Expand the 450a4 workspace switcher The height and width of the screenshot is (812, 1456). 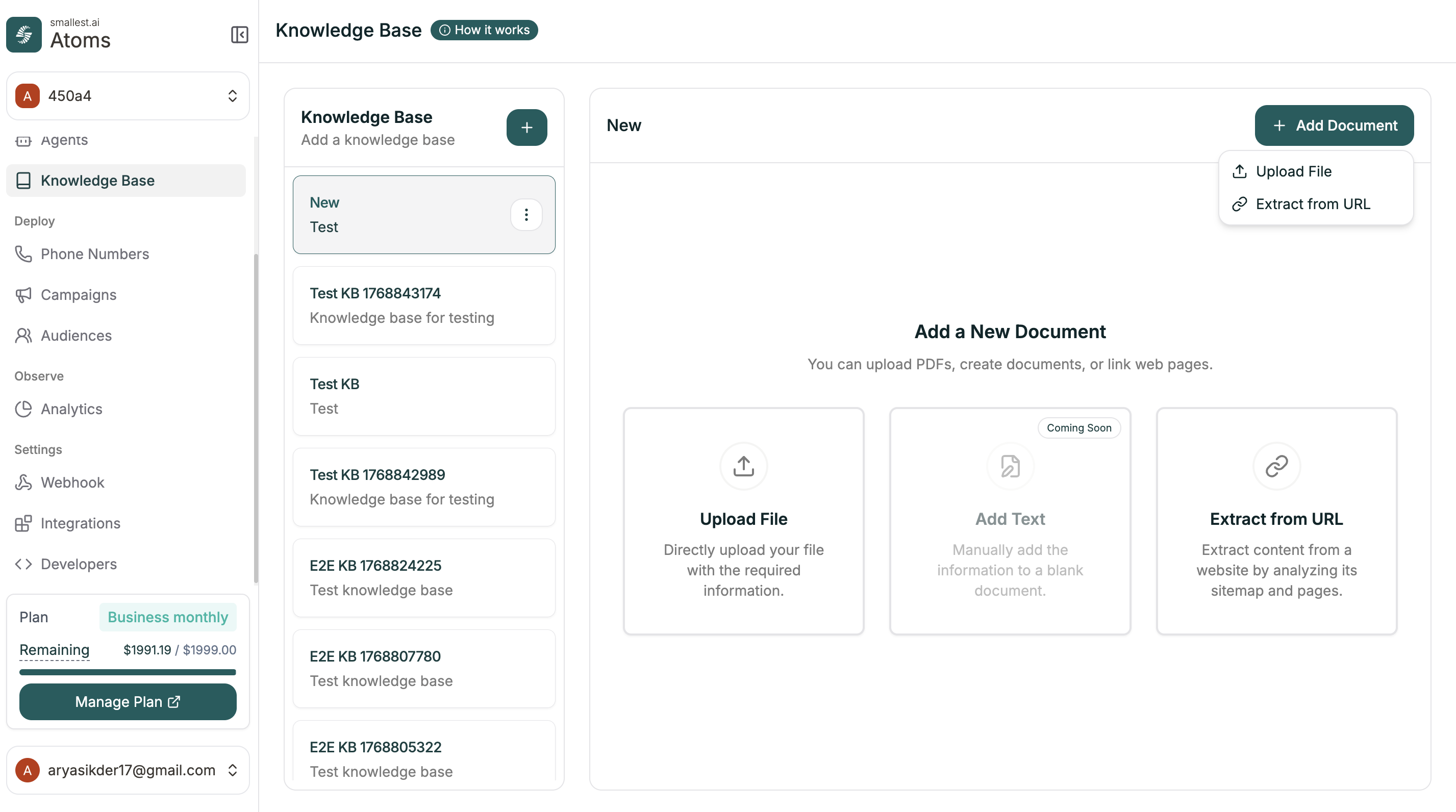click(x=128, y=95)
